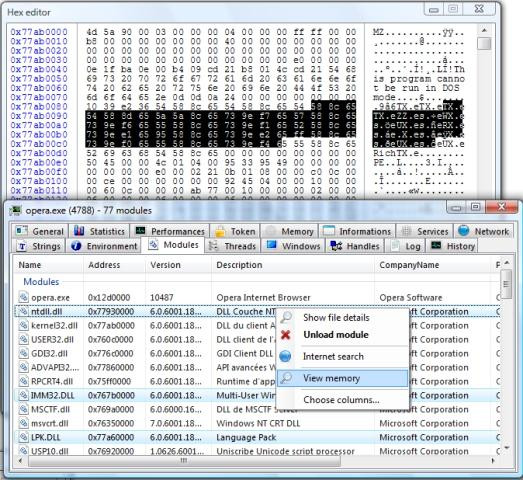Click the kernel32.dll module file icon
Screen dimensions: 523x480
tap(23, 325)
